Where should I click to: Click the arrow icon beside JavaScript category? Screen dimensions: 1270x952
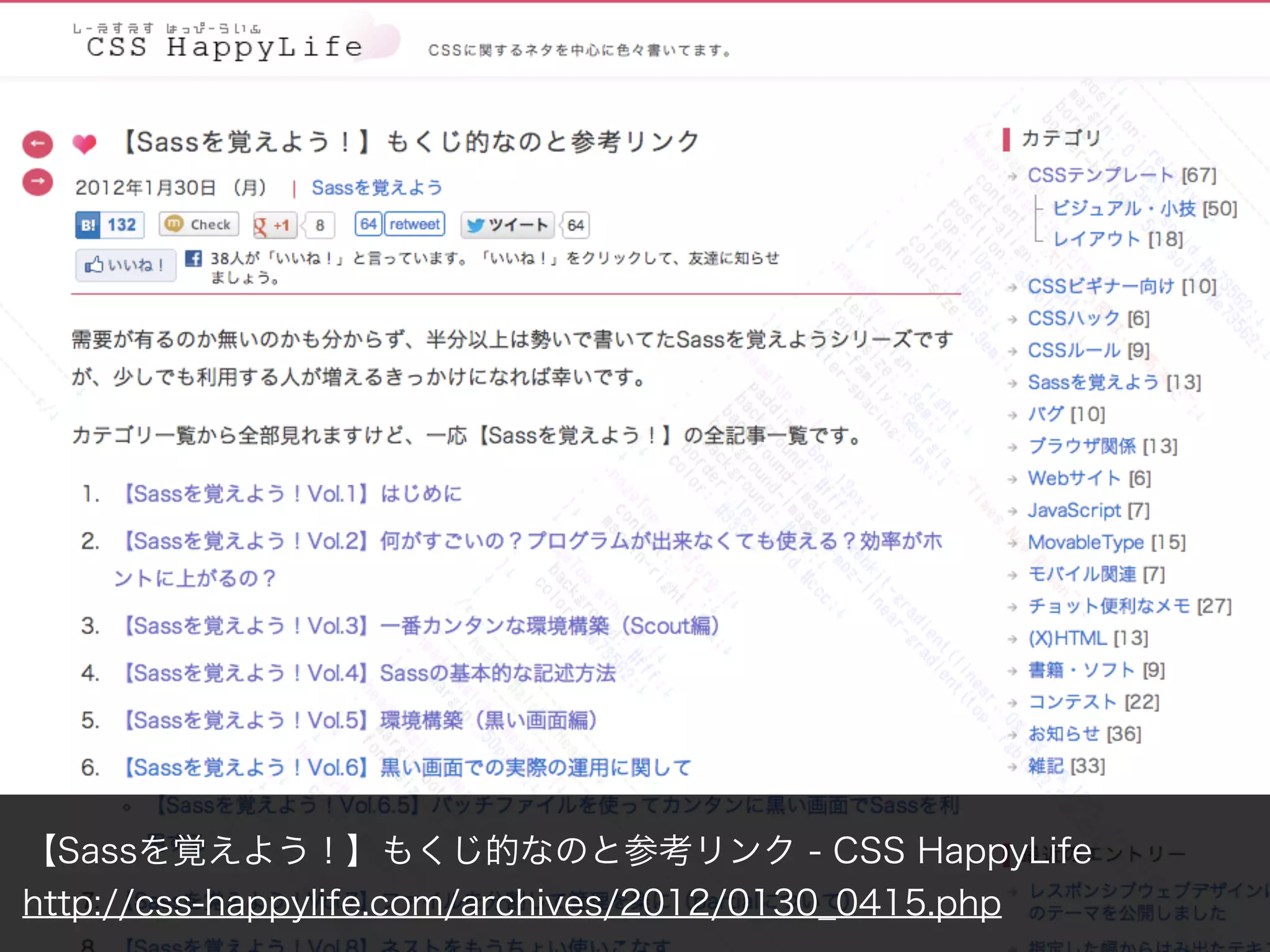[x=1013, y=512]
